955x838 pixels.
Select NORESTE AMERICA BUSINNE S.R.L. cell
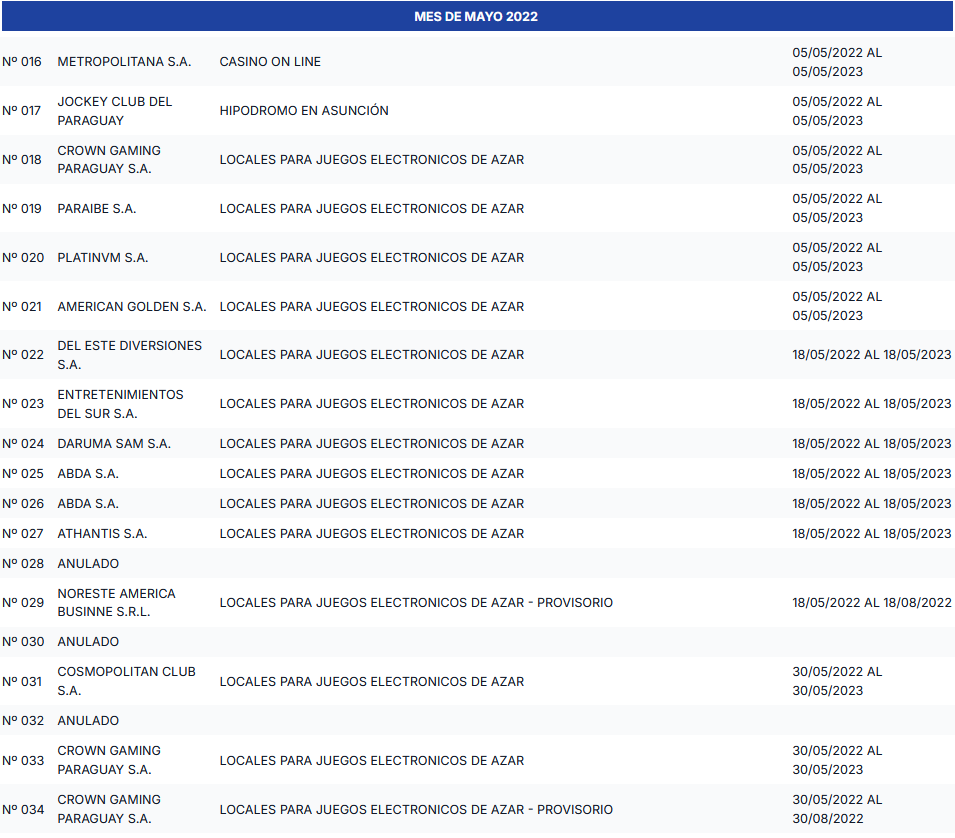116,603
